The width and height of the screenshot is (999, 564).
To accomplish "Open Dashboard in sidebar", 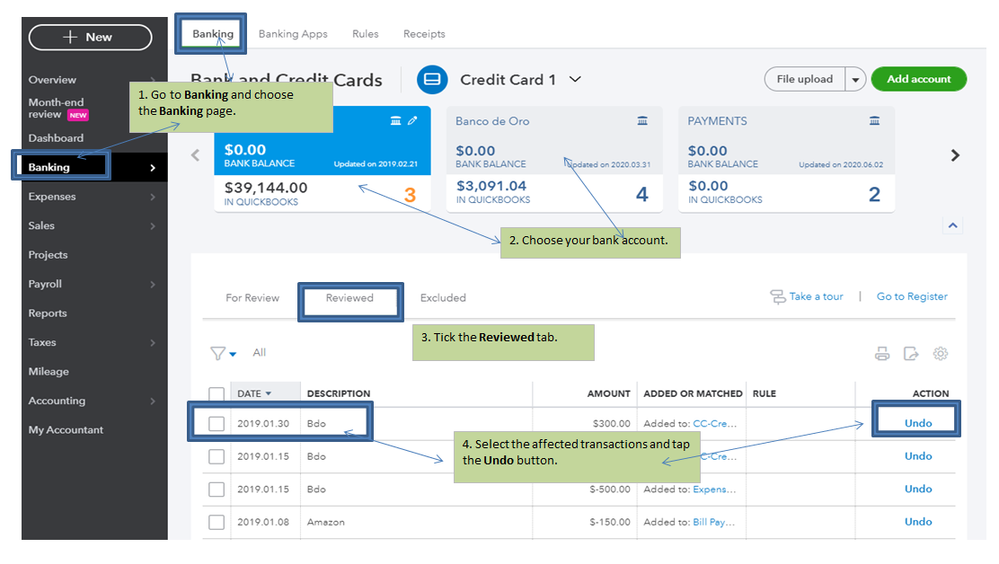I will click(55, 138).
